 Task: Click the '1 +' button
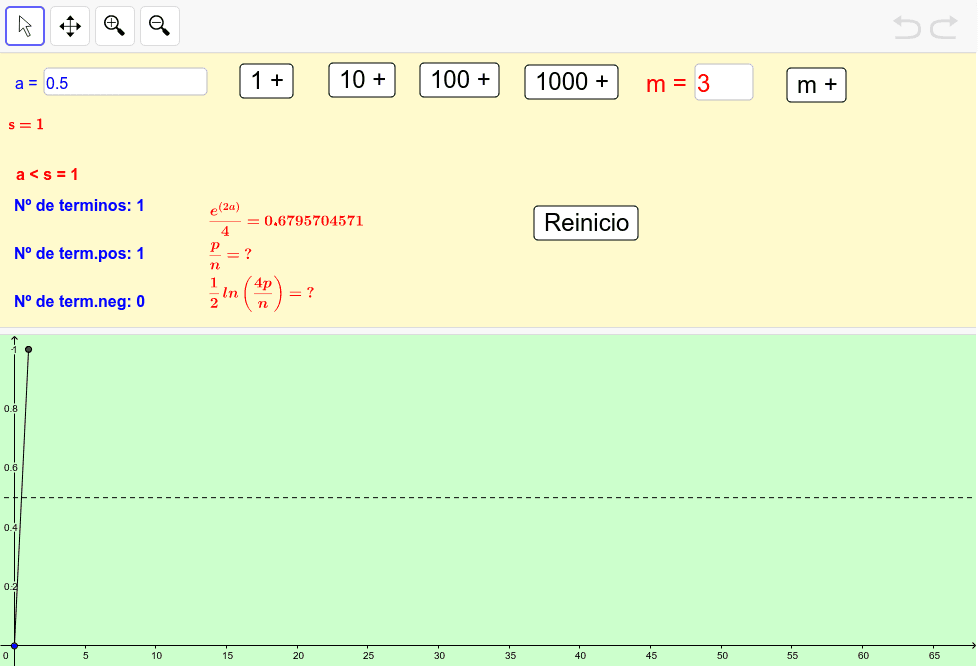(266, 81)
